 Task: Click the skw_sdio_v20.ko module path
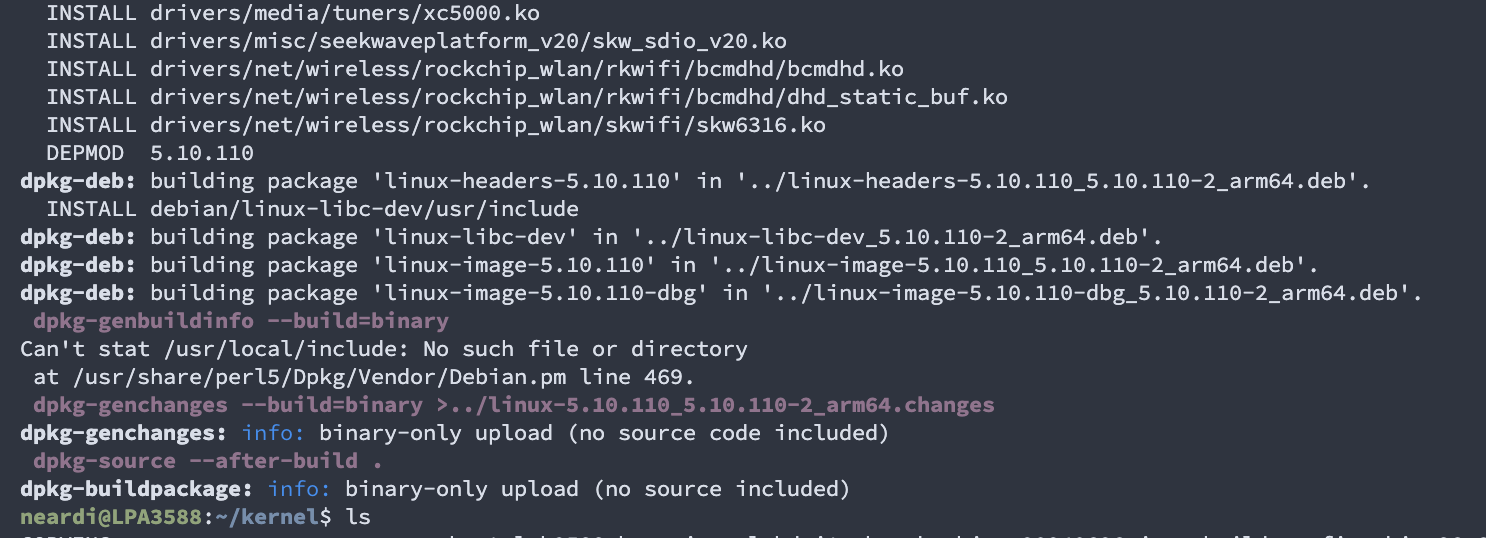click(468, 41)
